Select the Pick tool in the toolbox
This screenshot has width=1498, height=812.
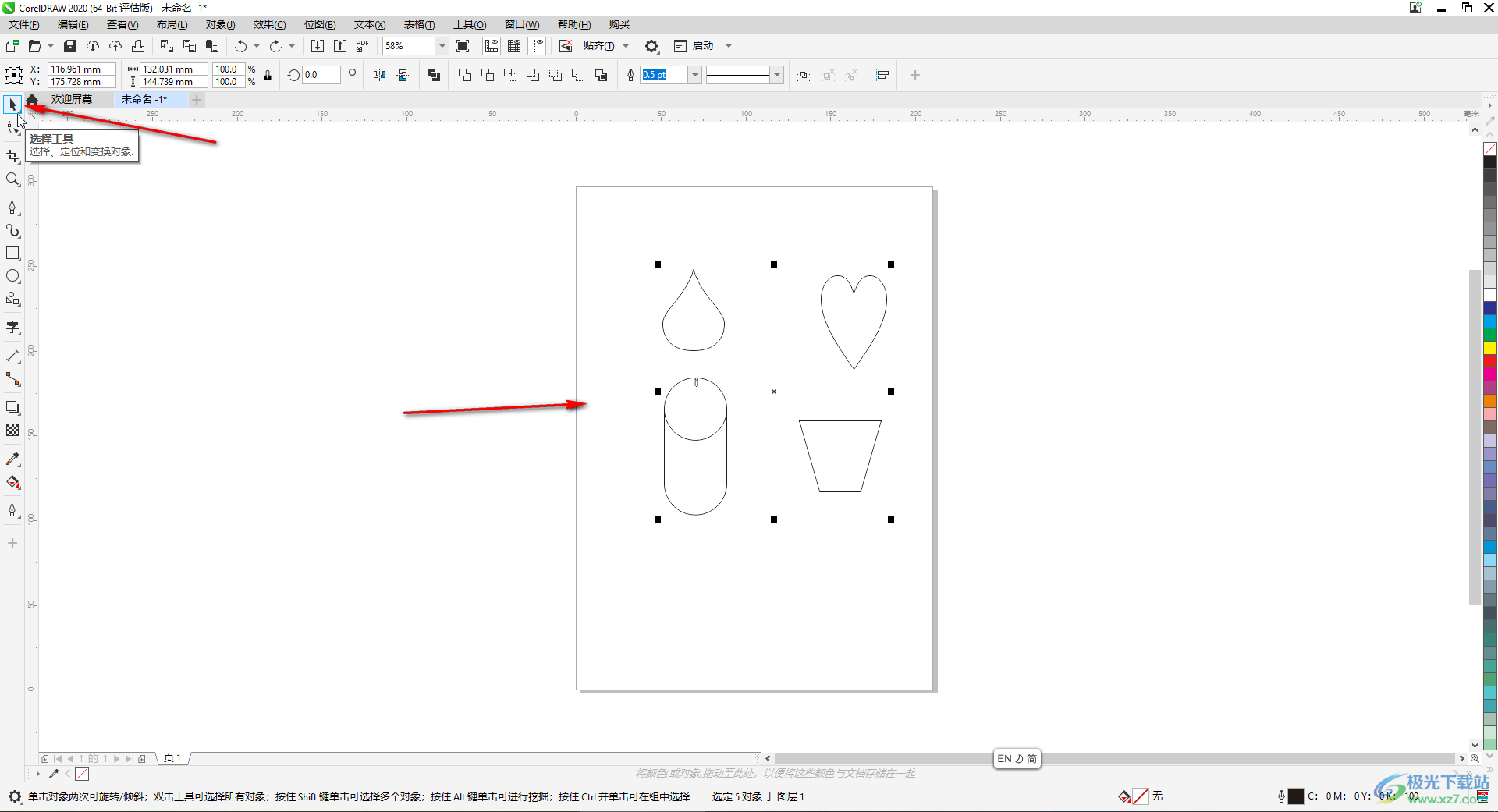click(12, 105)
